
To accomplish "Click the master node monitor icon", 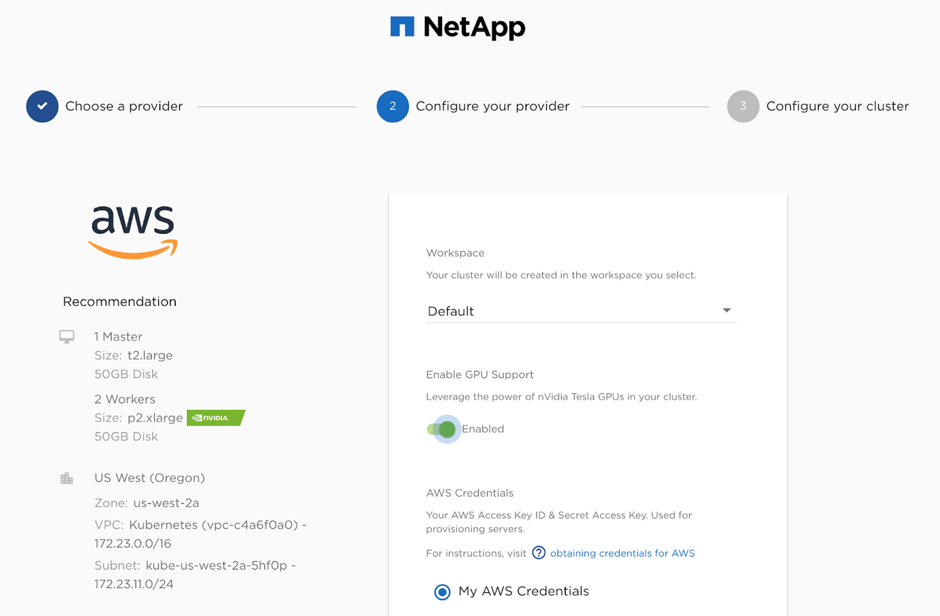I will 67,337.
